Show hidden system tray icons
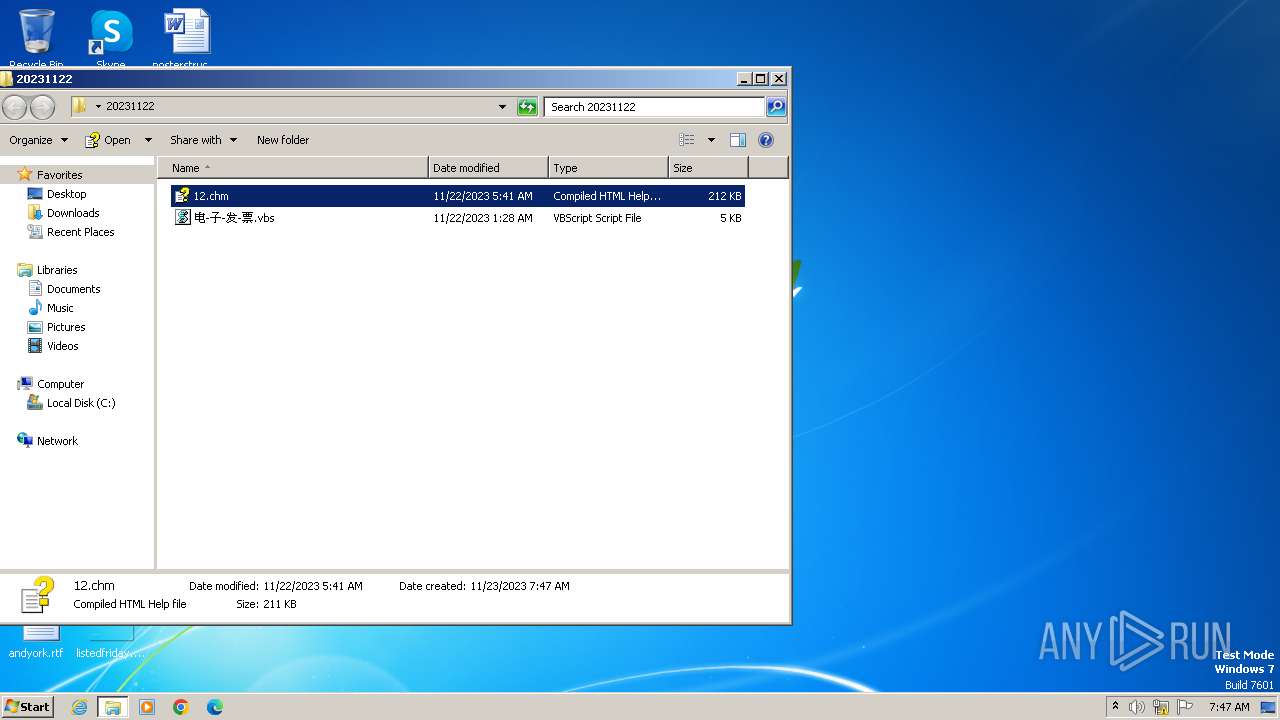The image size is (1280, 720). 1115,707
